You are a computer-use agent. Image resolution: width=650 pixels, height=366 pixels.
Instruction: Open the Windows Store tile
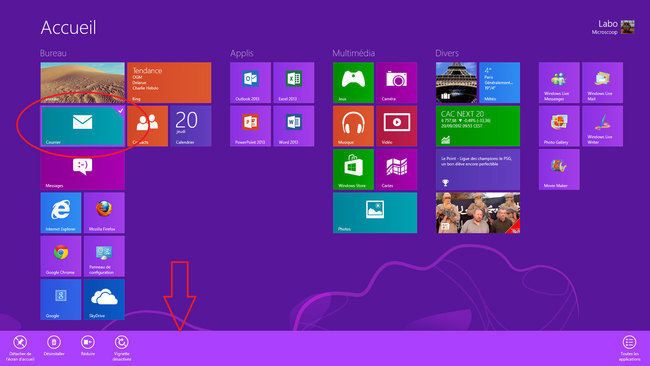pos(353,170)
